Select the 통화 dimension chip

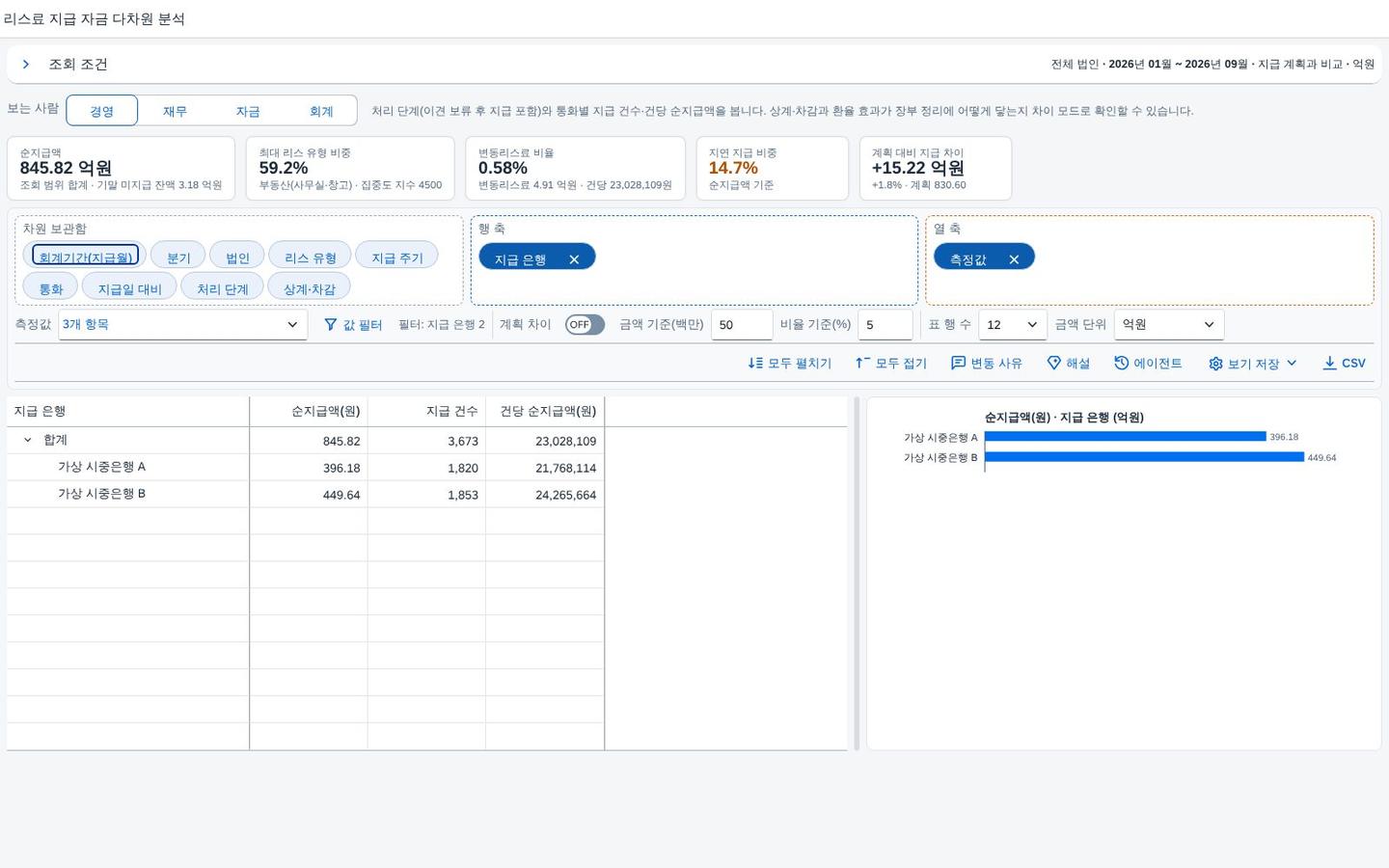[x=50, y=287]
